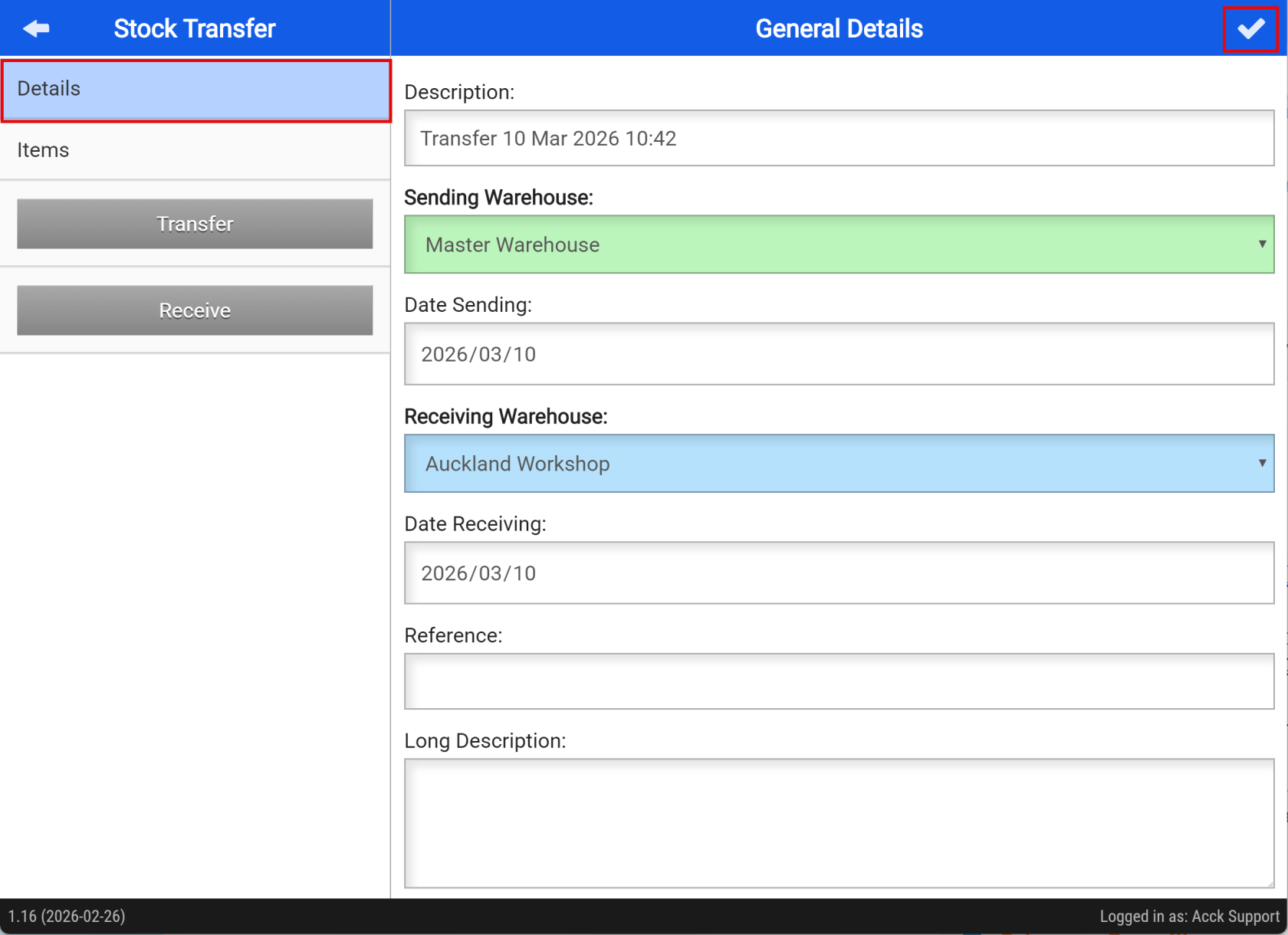Click the Stock Transfer header title
Screen dimensions: 1288x935
point(195,29)
